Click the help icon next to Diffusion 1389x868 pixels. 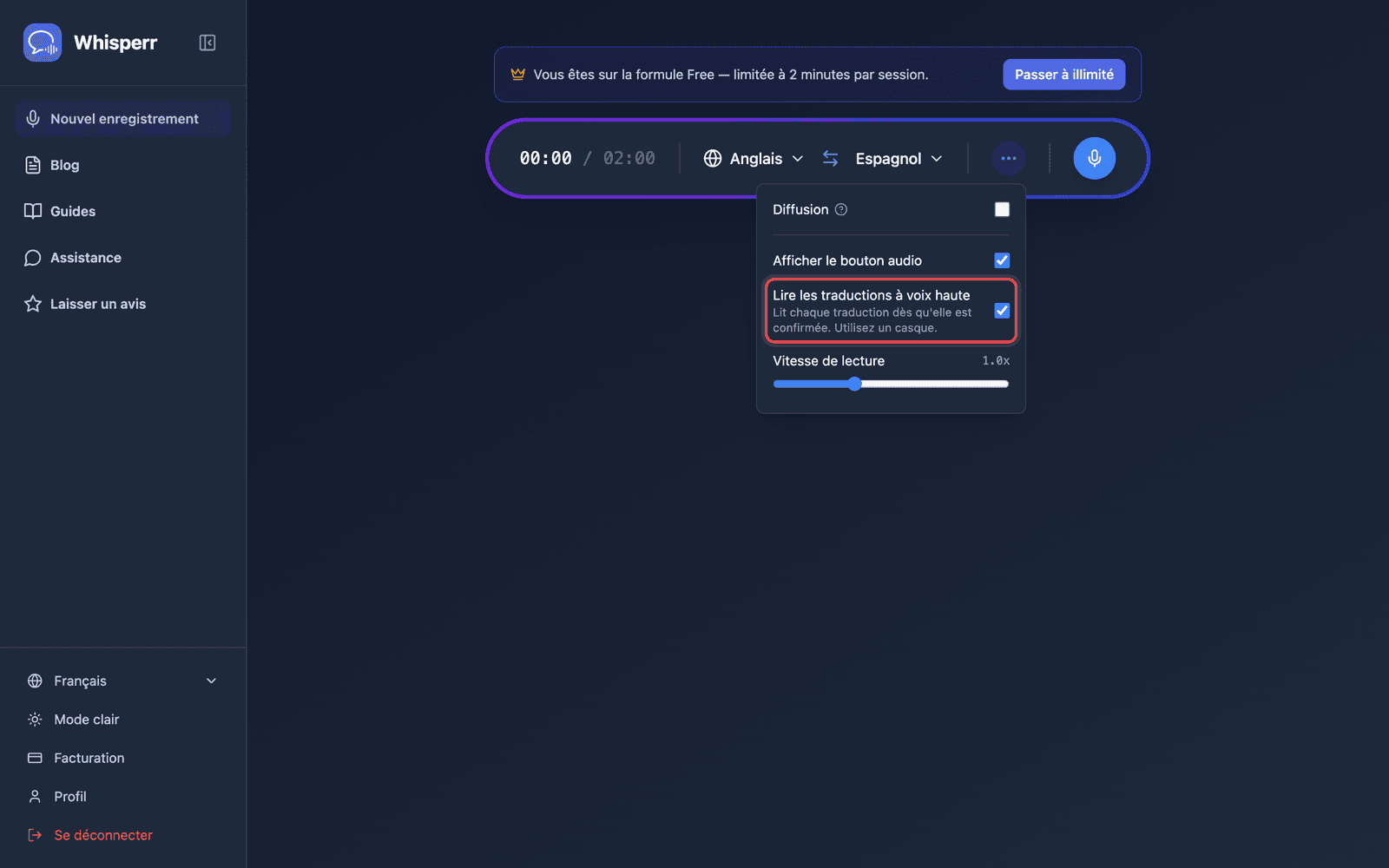(841, 209)
